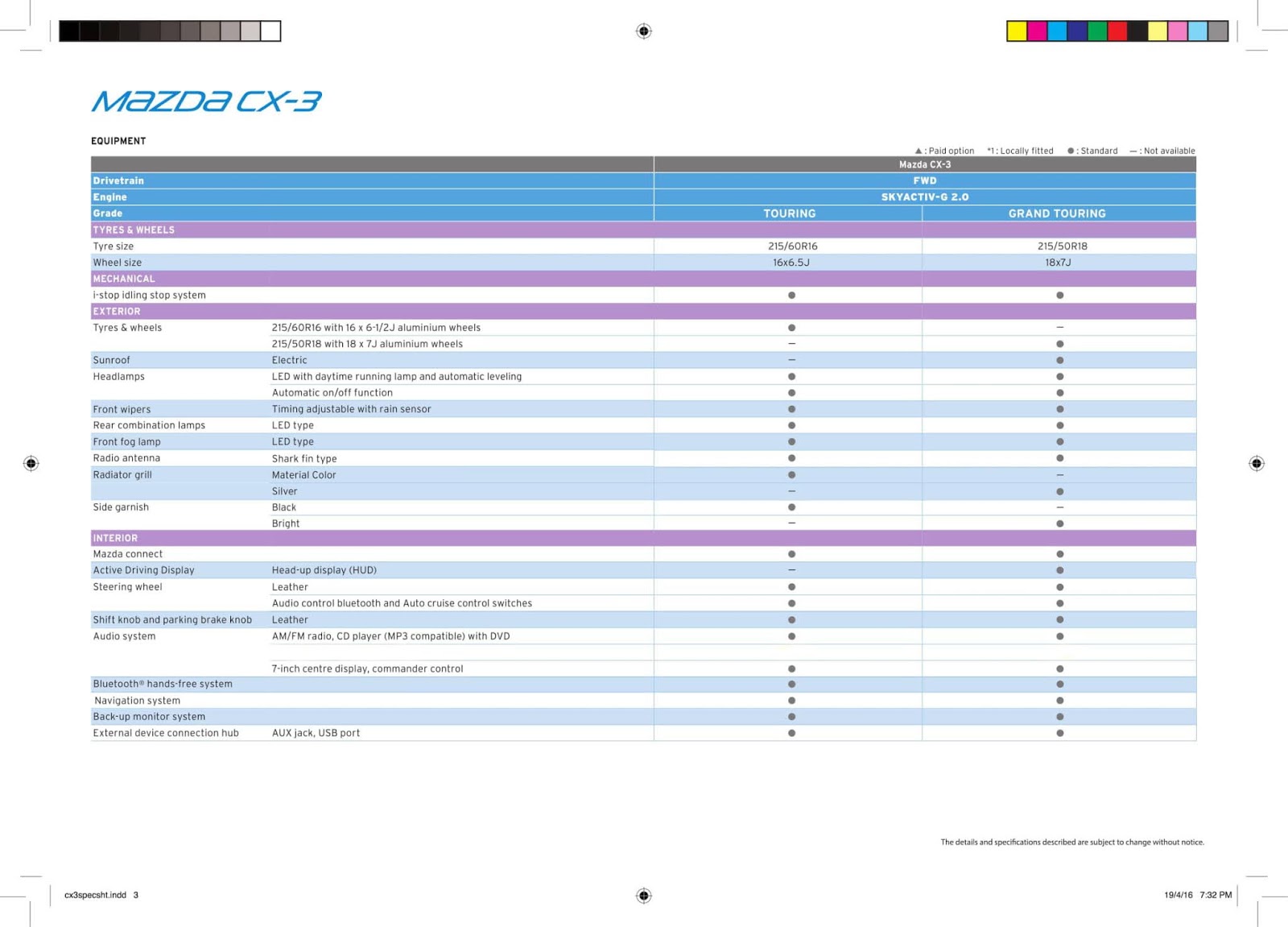This screenshot has width=1288, height=927.
Task: Click the i-stop idling stop system label
Action: coord(149,296)
